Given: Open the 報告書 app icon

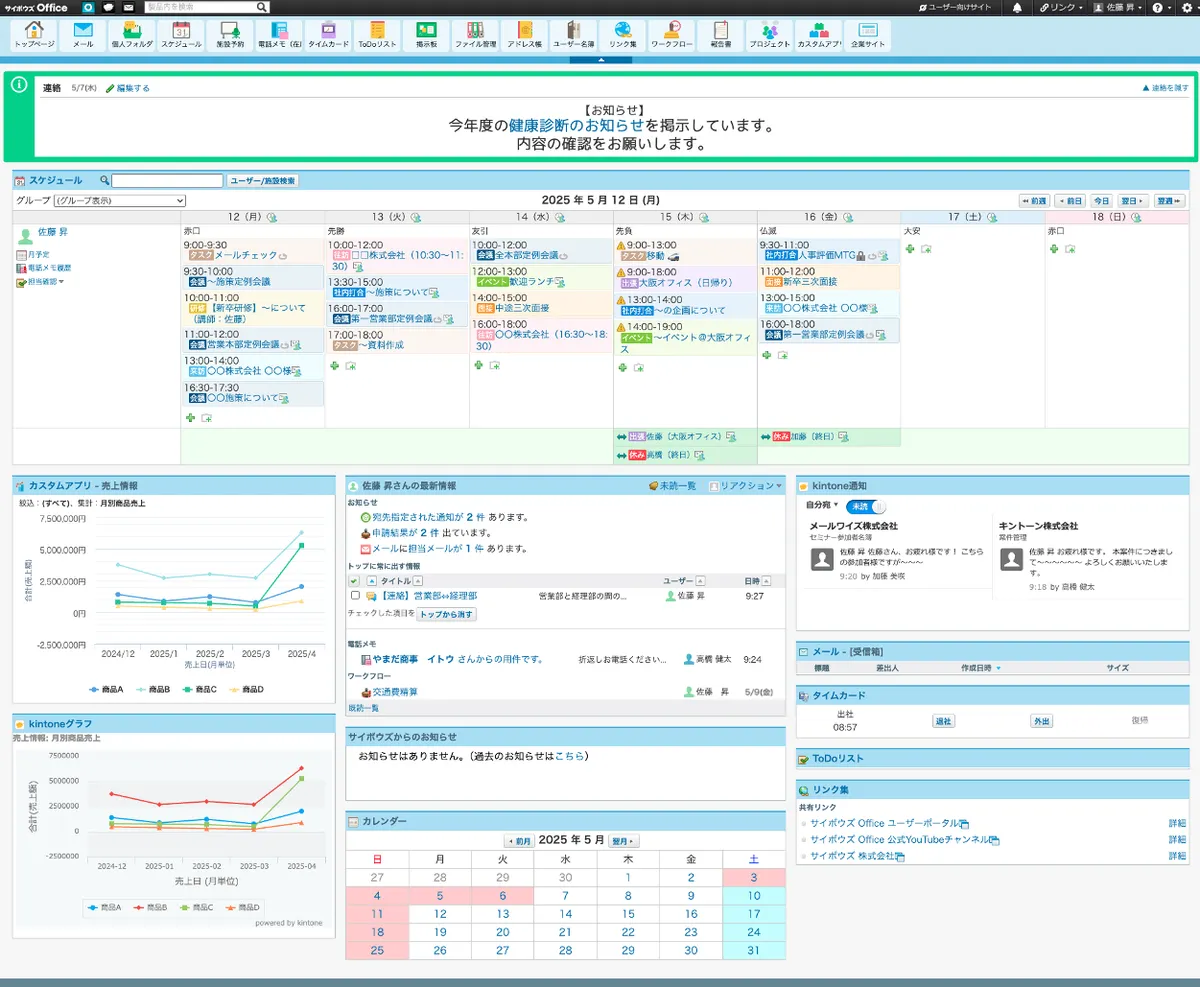Looking at the screenshot, I should 720,35.
